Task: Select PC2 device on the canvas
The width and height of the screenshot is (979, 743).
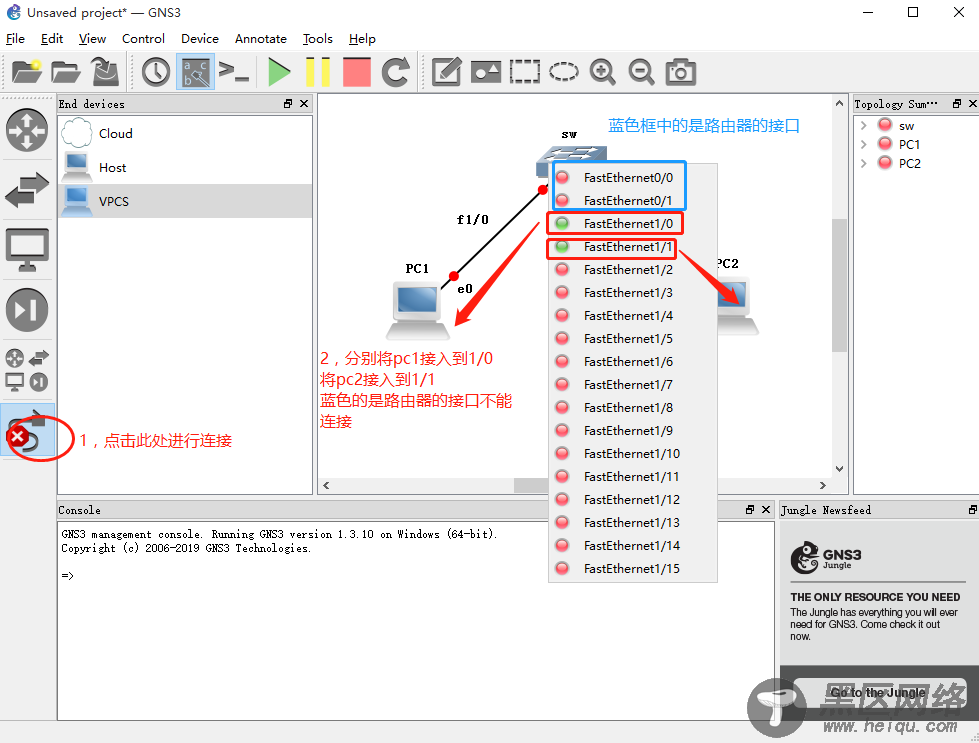Action: [737, 306]
